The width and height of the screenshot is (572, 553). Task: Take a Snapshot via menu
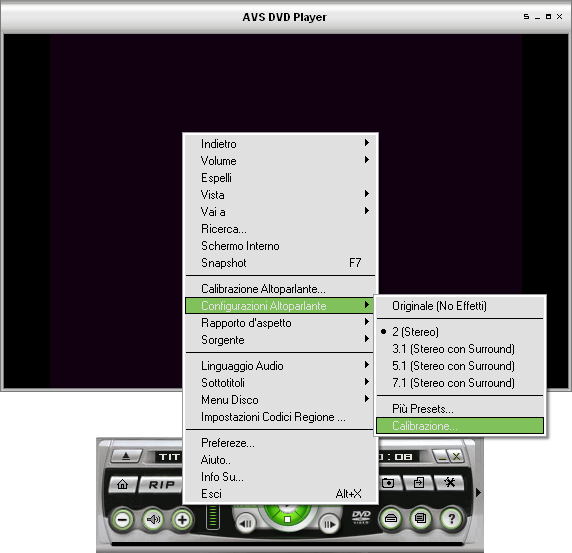point(280,263)
